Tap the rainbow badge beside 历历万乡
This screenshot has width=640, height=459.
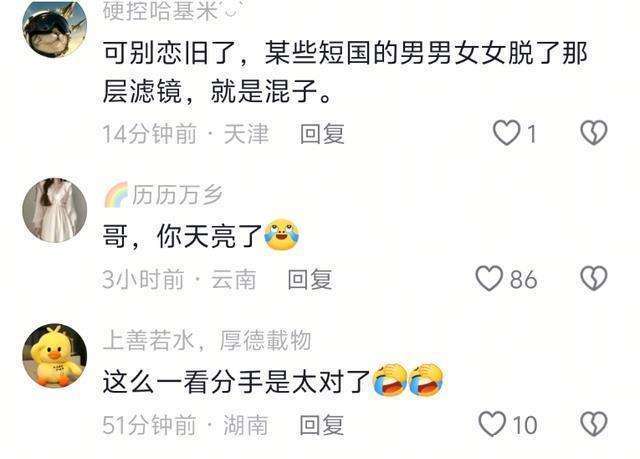pos(116,195)
